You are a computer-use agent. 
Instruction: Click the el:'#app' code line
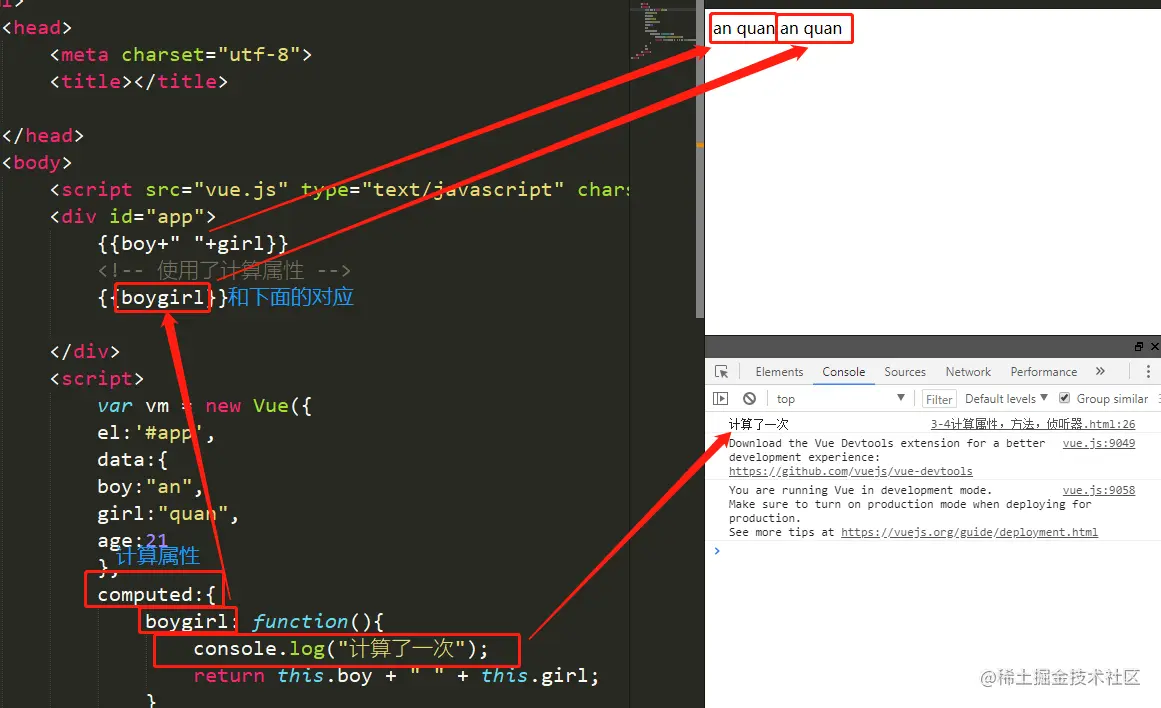tap(156, 433)
